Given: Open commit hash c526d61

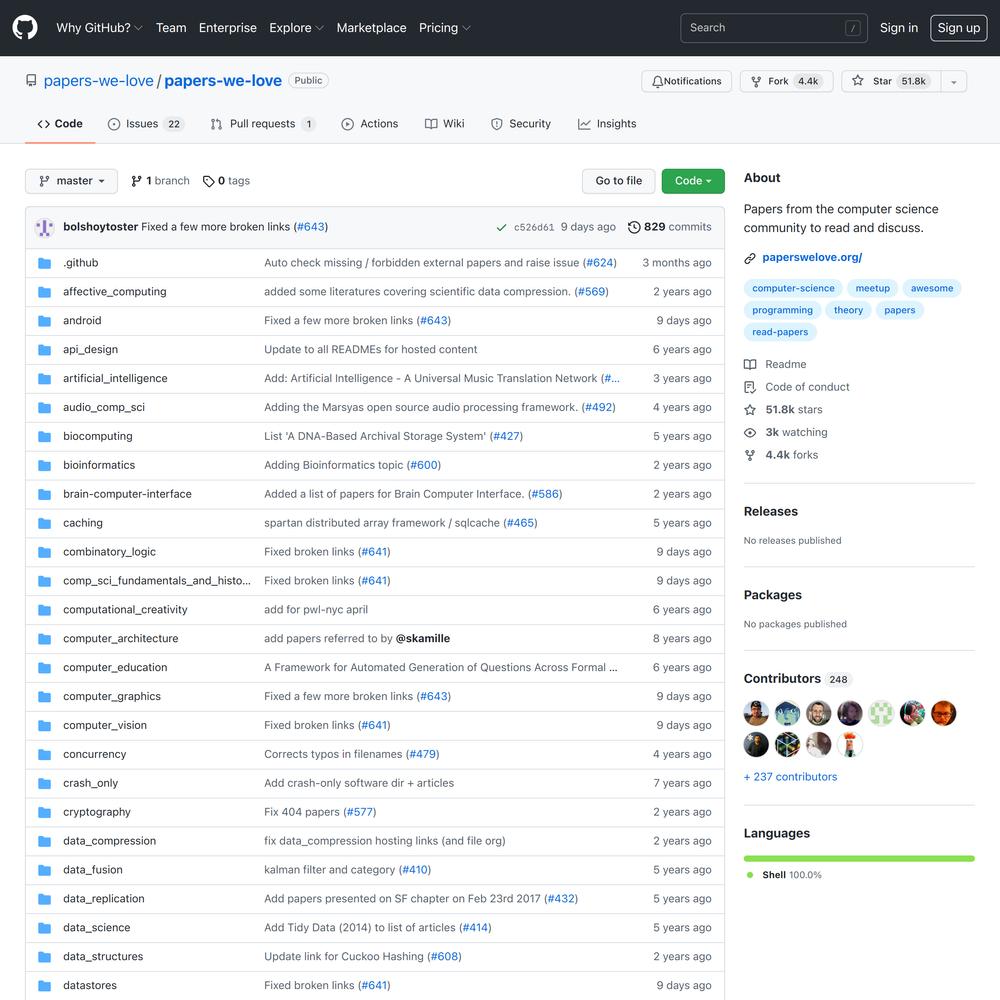Looking at the screenshot, I should click(x=534, y=228).
